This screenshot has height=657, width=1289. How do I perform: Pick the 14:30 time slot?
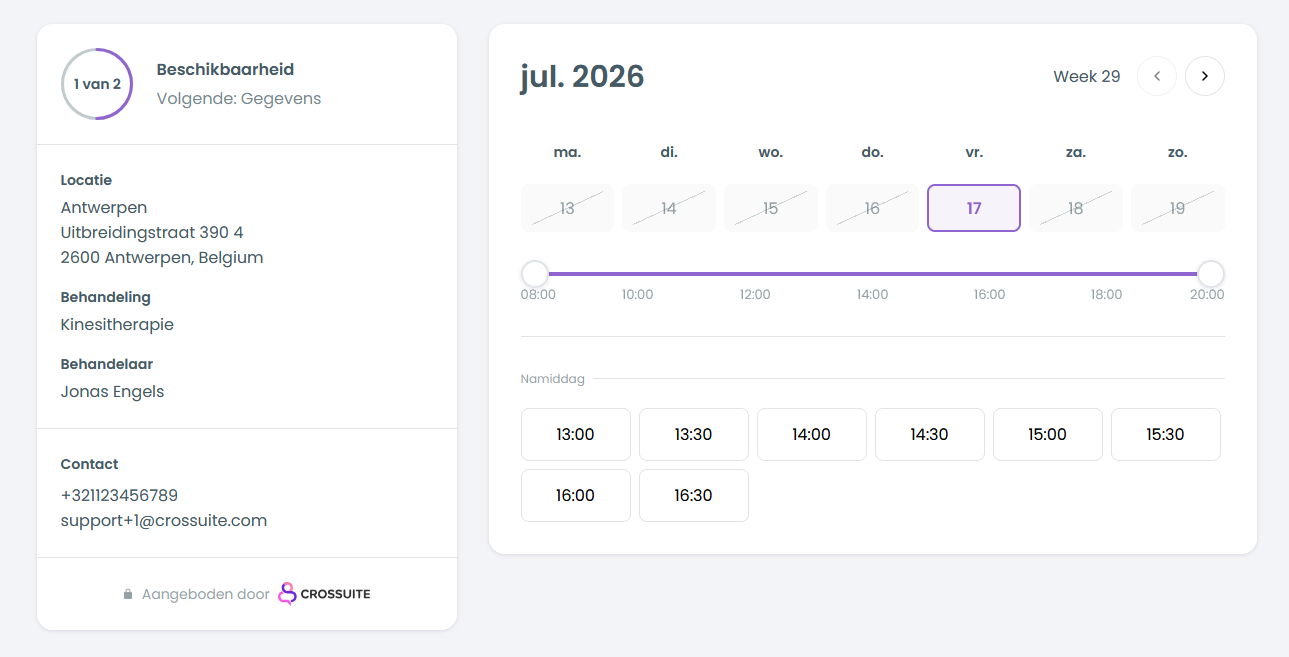tap(930, 435)
